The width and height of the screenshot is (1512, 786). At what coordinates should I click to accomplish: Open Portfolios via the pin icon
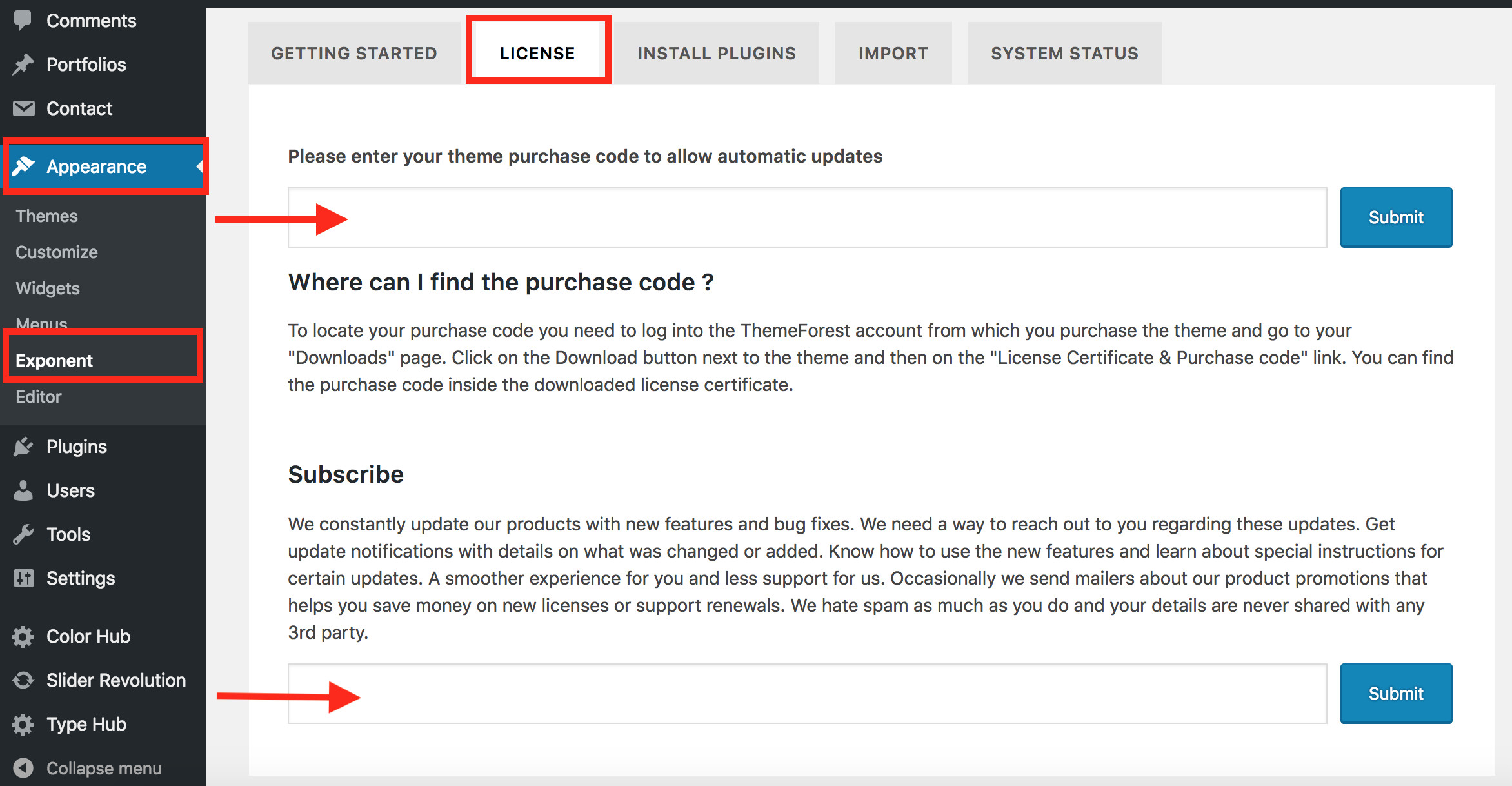click(23, 64)
